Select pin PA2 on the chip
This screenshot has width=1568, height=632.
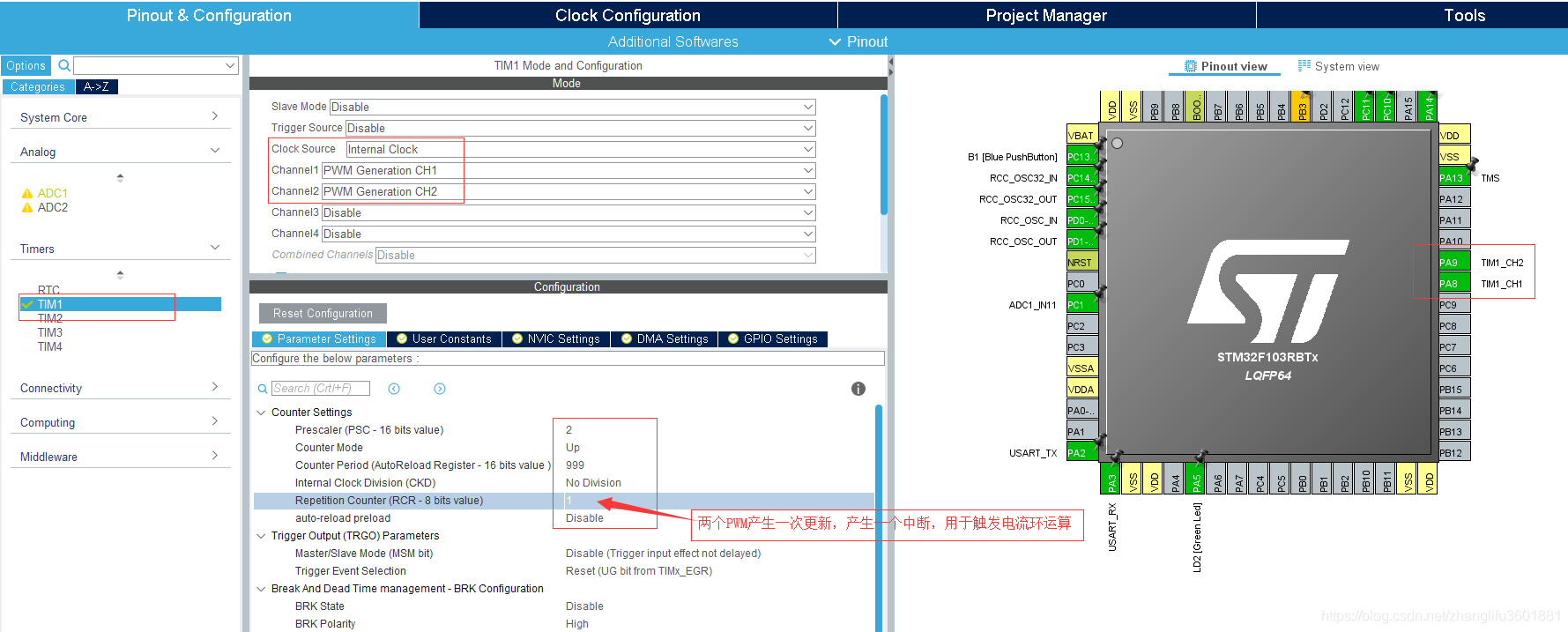(x=1082, y=453)
